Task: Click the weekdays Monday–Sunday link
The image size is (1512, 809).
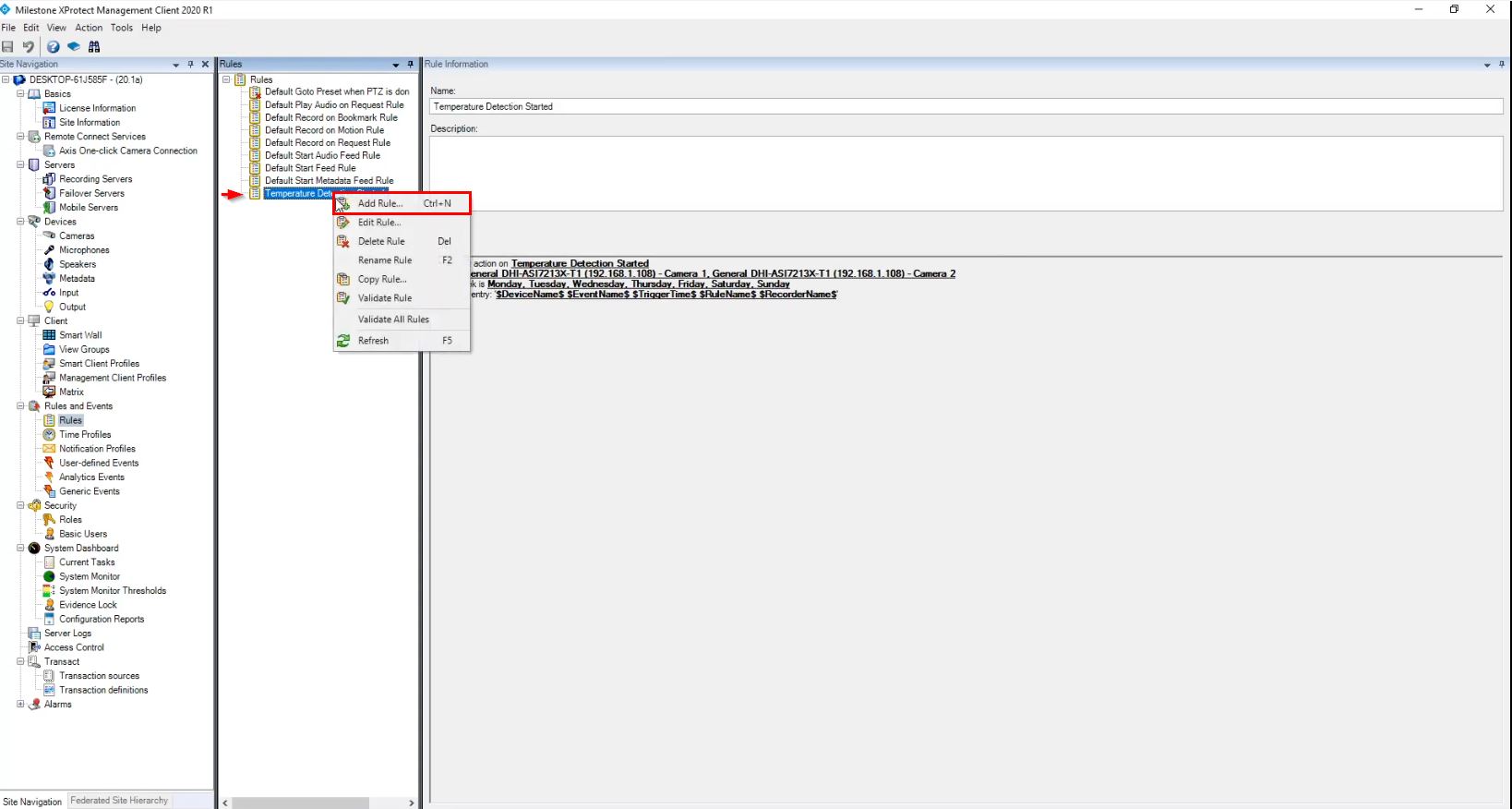Action: 639,284
